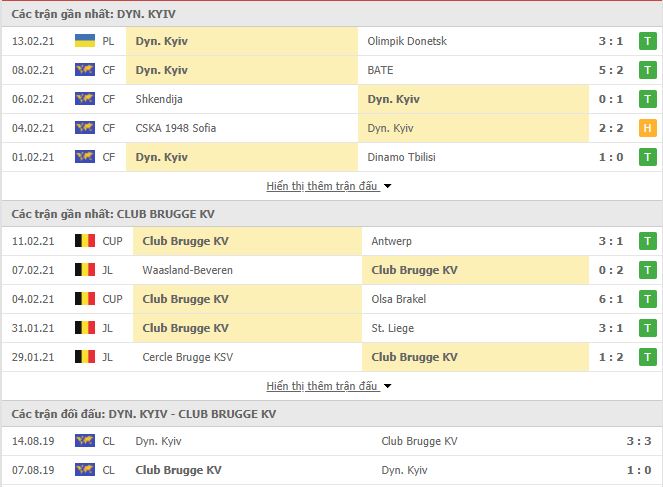Open the 3 : 3 head-to-head score
Viewport: 663px width, 487px height.
click(x=638, y=441)
